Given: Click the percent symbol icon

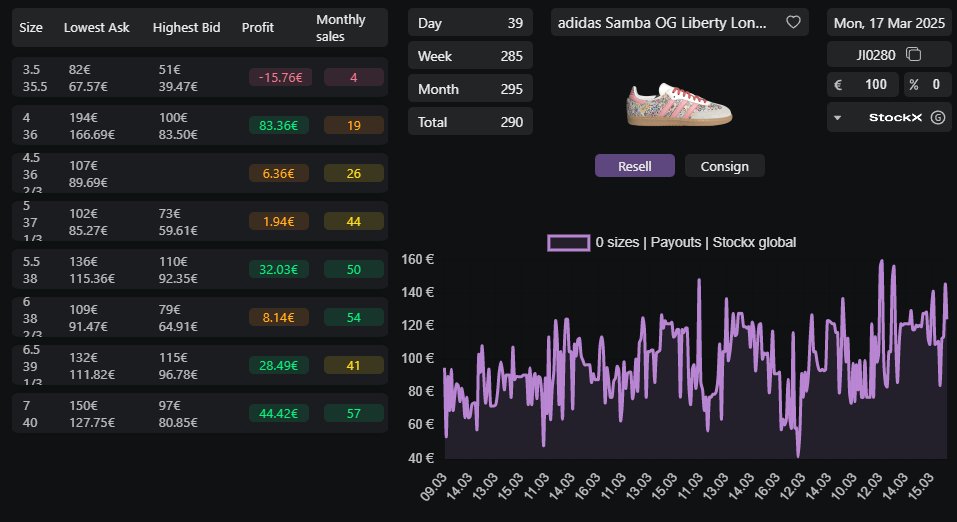Looking at the screenshot, I should coord(914,85).
